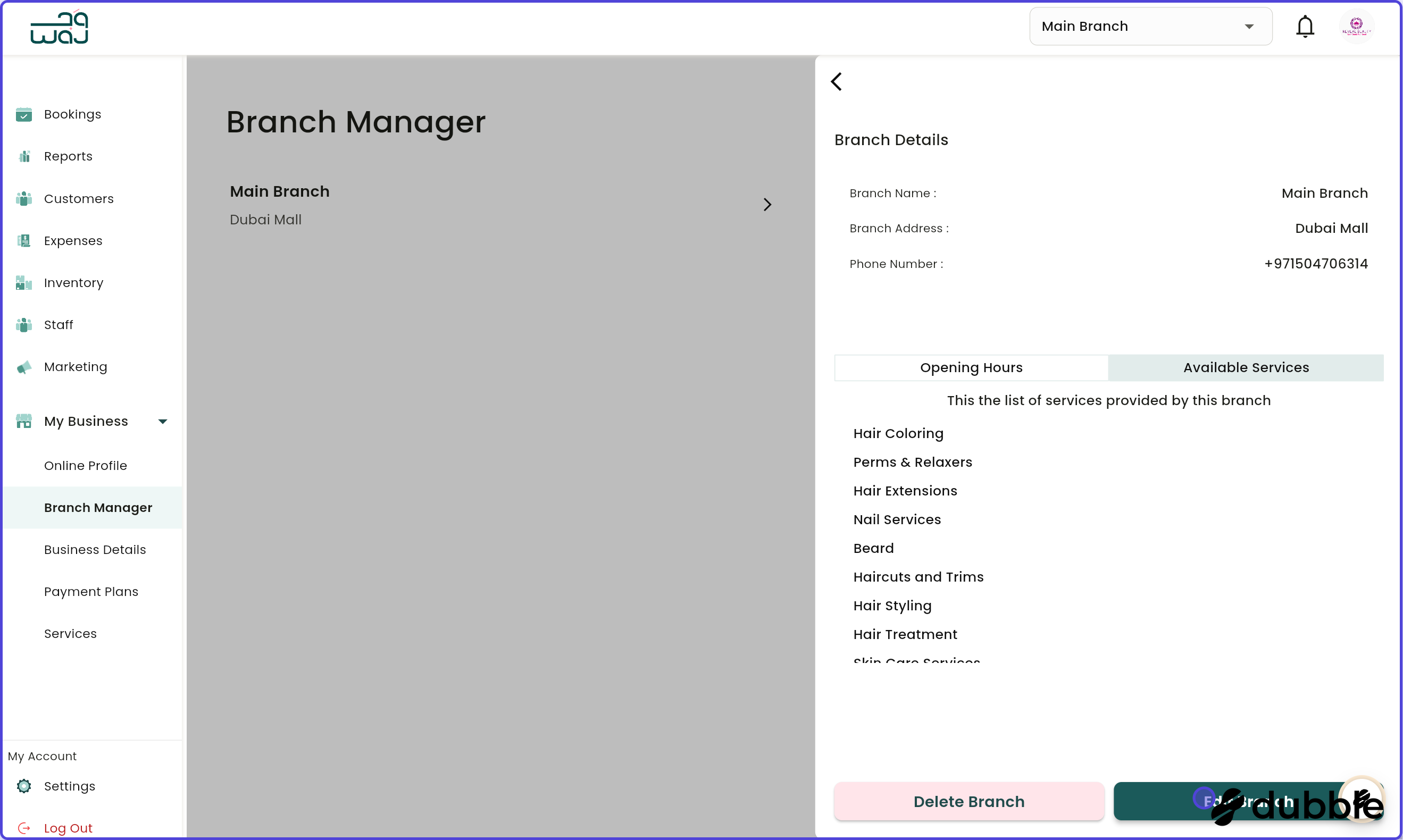Collapse the My Business menu
The height and width of the screenshot is (840, 1403).
point(163,421)
